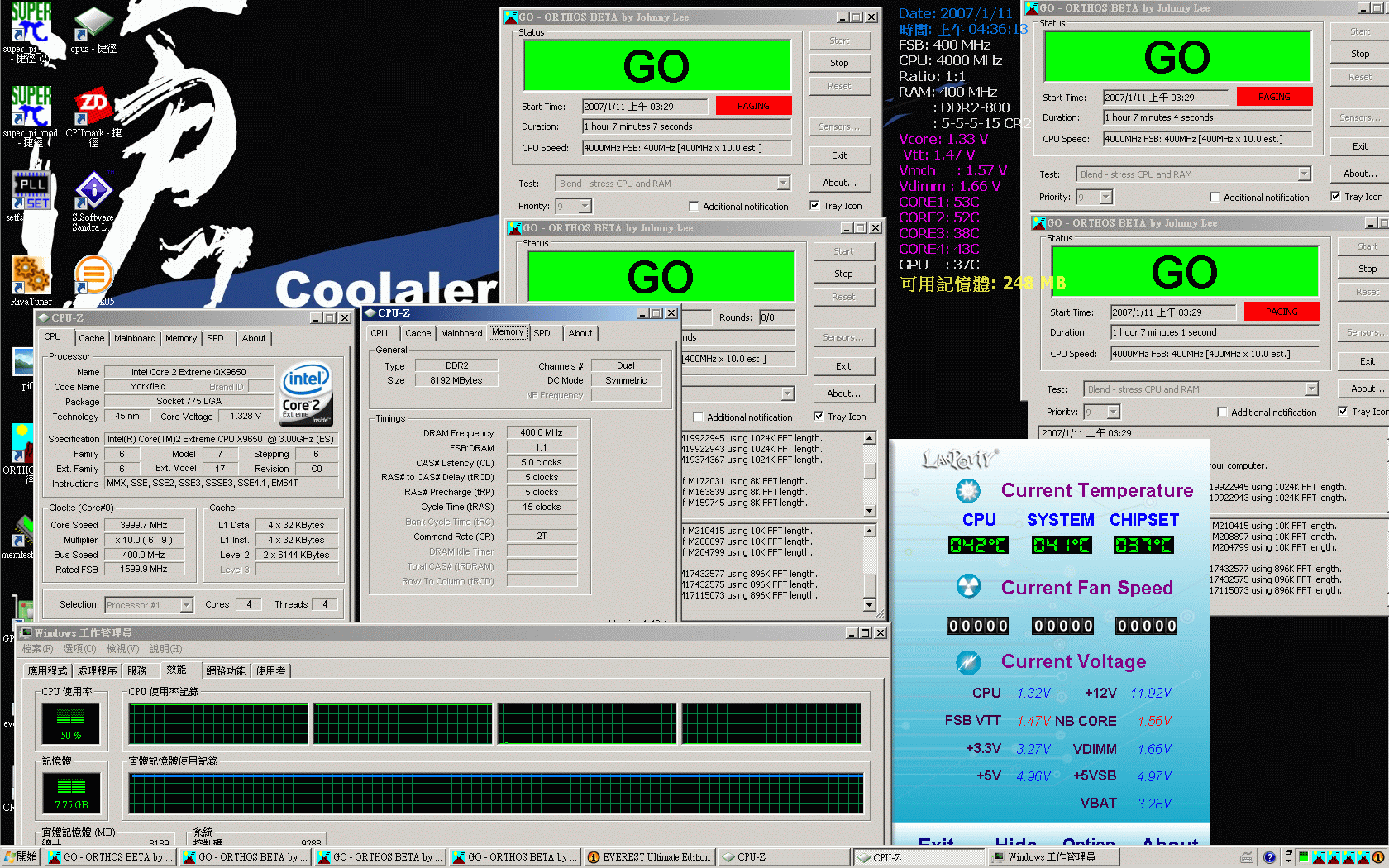
Task: Open the cpuz desktop shortcut
Action: pyautogui.click(x=93, y=26)
